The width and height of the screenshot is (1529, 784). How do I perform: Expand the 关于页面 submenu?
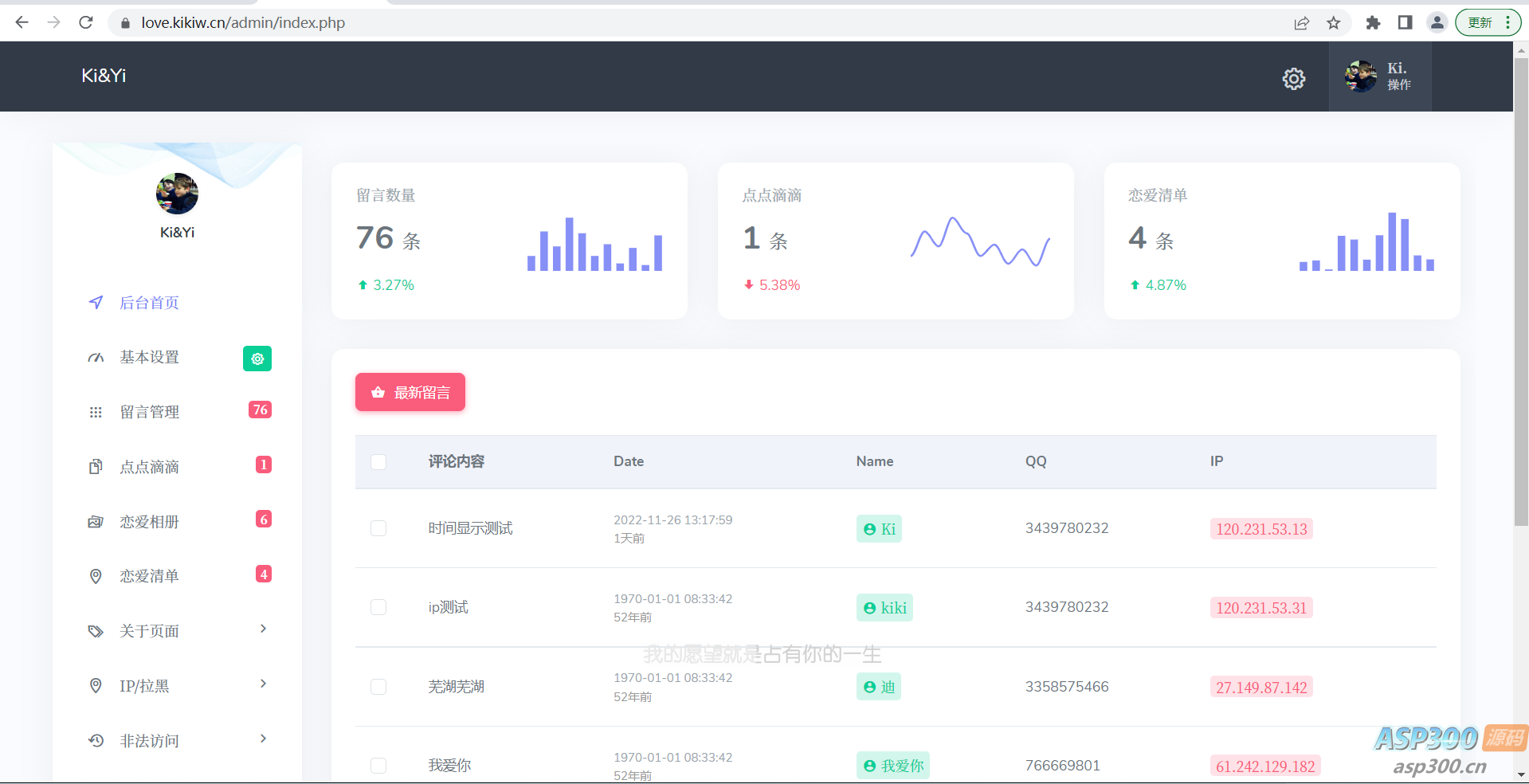[263, 629]
